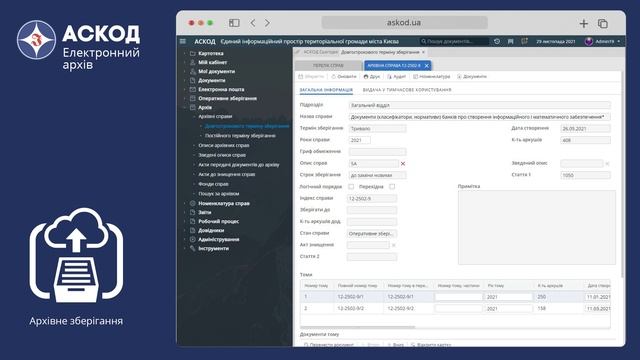The height and width of the screenshot is (360, 640).
Task: Click the Інструменти wrench icon
Action: [193, 248]
